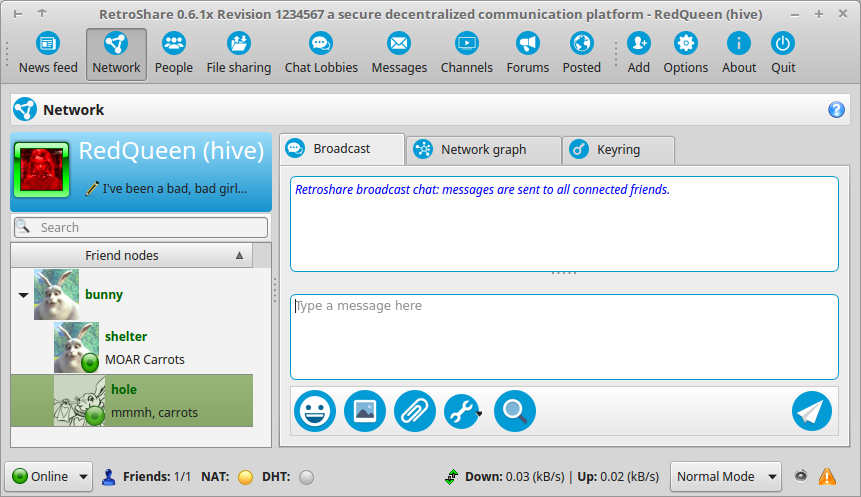
Task: Send the message with the paper plane button
Action: pos(812,411)
